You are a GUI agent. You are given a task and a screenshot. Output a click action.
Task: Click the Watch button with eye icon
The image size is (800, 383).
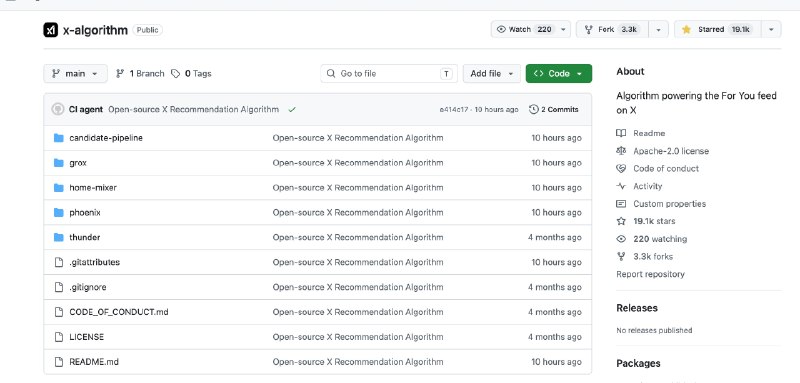(525, 30)
